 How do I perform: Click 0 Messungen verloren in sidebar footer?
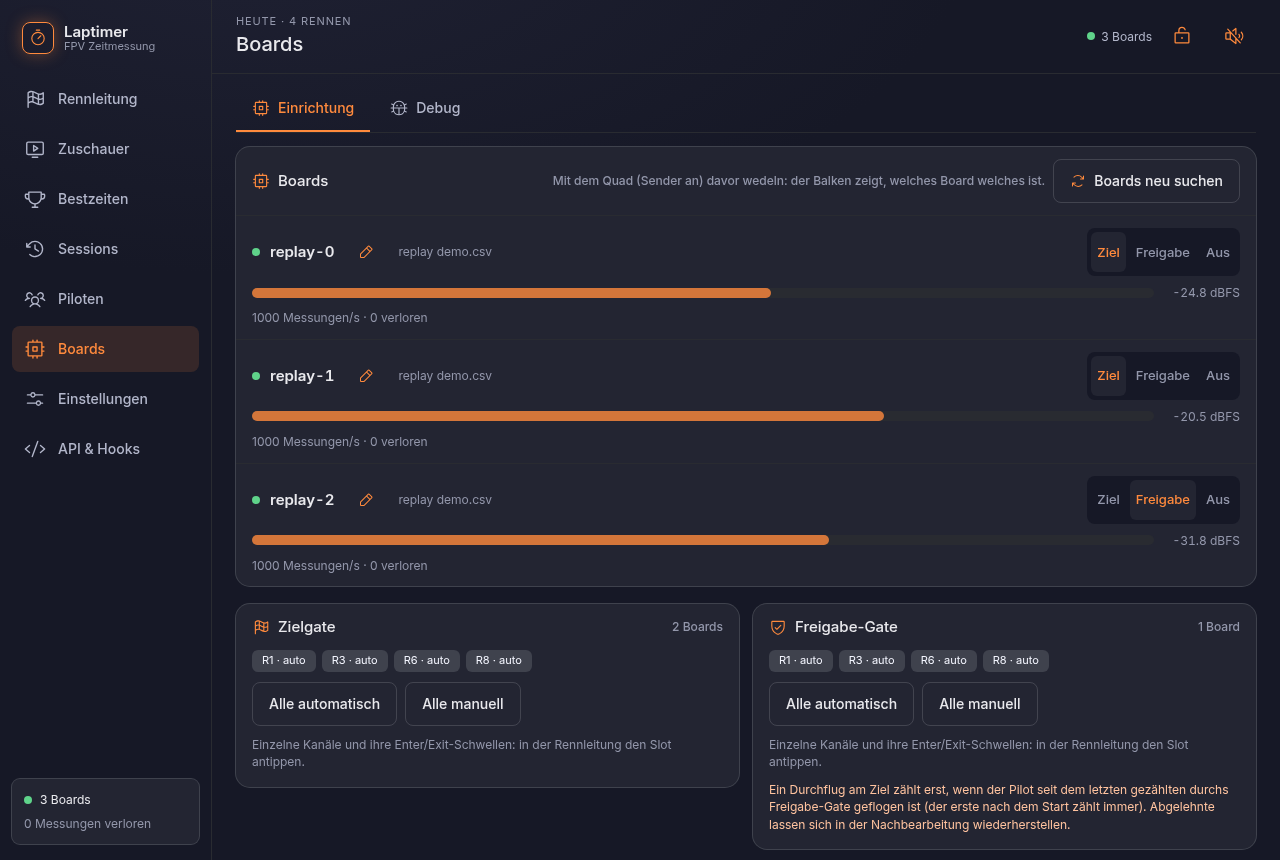pos(87,824)
